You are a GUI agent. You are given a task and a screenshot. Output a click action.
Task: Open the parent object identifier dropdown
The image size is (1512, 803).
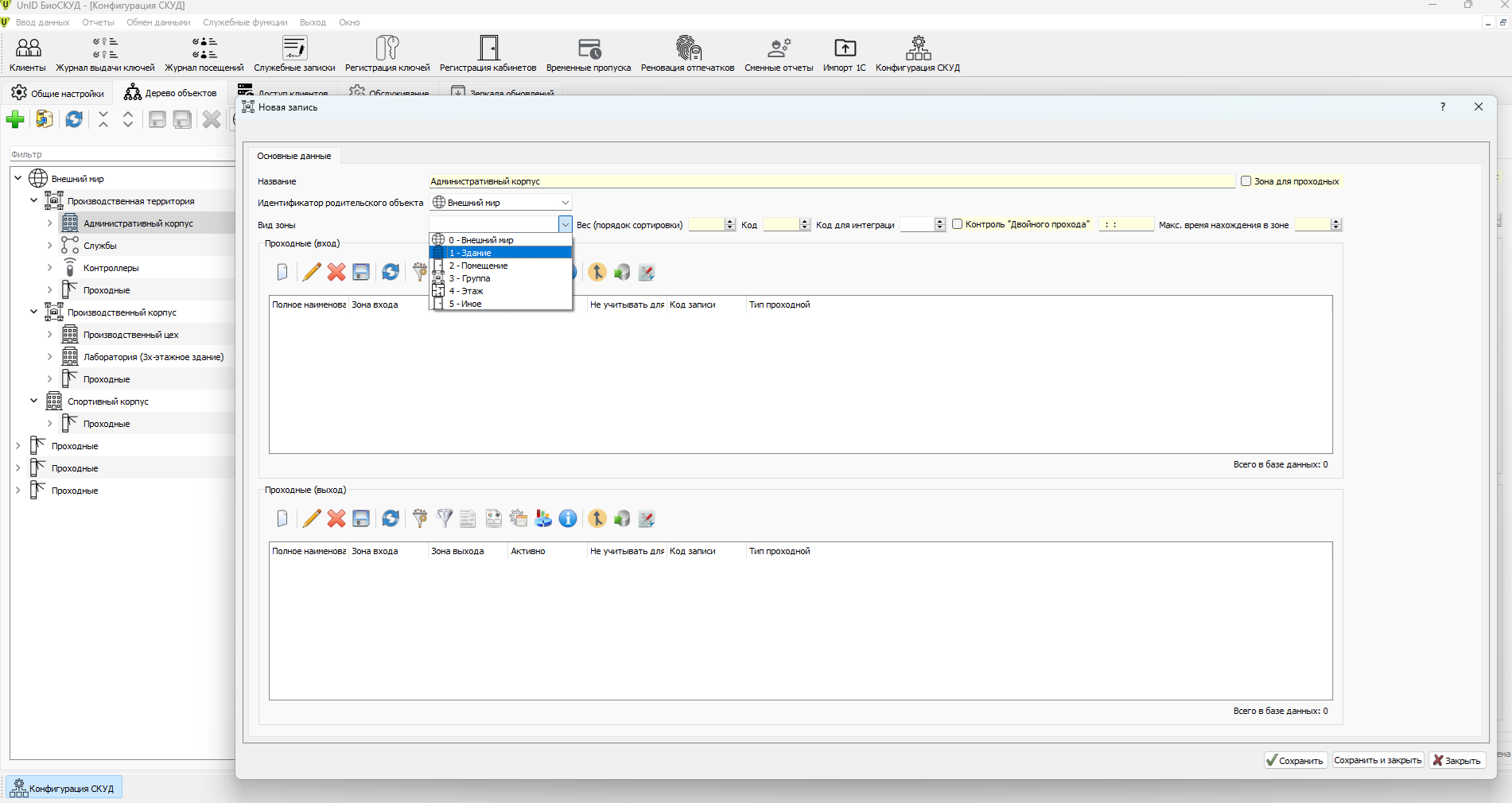501,203
